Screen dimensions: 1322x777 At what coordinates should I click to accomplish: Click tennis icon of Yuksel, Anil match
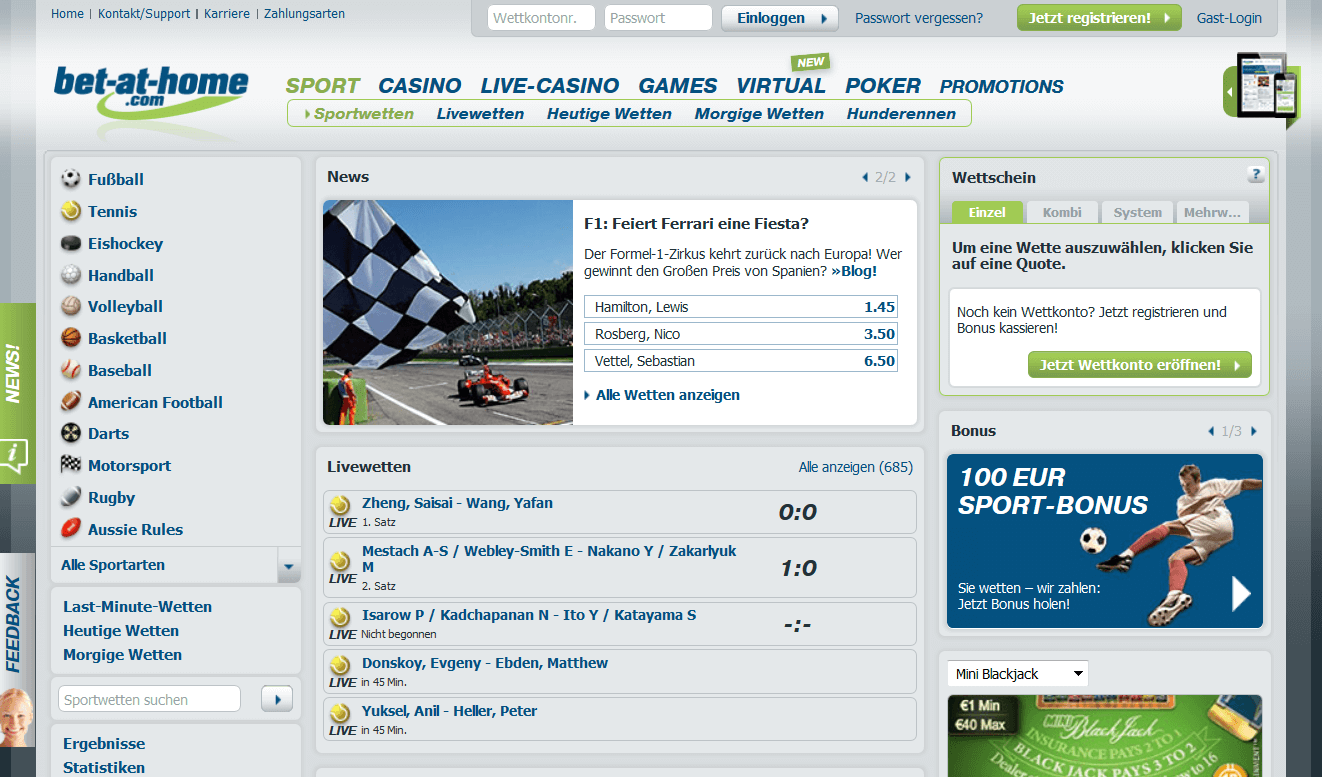340,713
